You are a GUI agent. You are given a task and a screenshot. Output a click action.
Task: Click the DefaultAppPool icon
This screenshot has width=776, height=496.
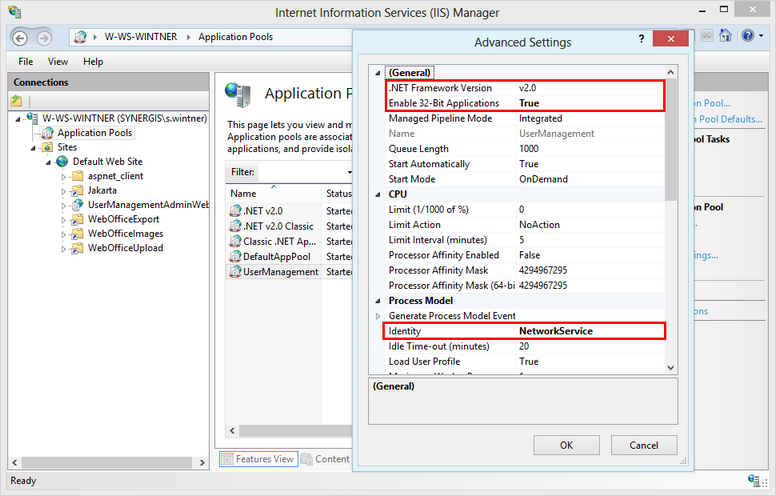point(235,256)
